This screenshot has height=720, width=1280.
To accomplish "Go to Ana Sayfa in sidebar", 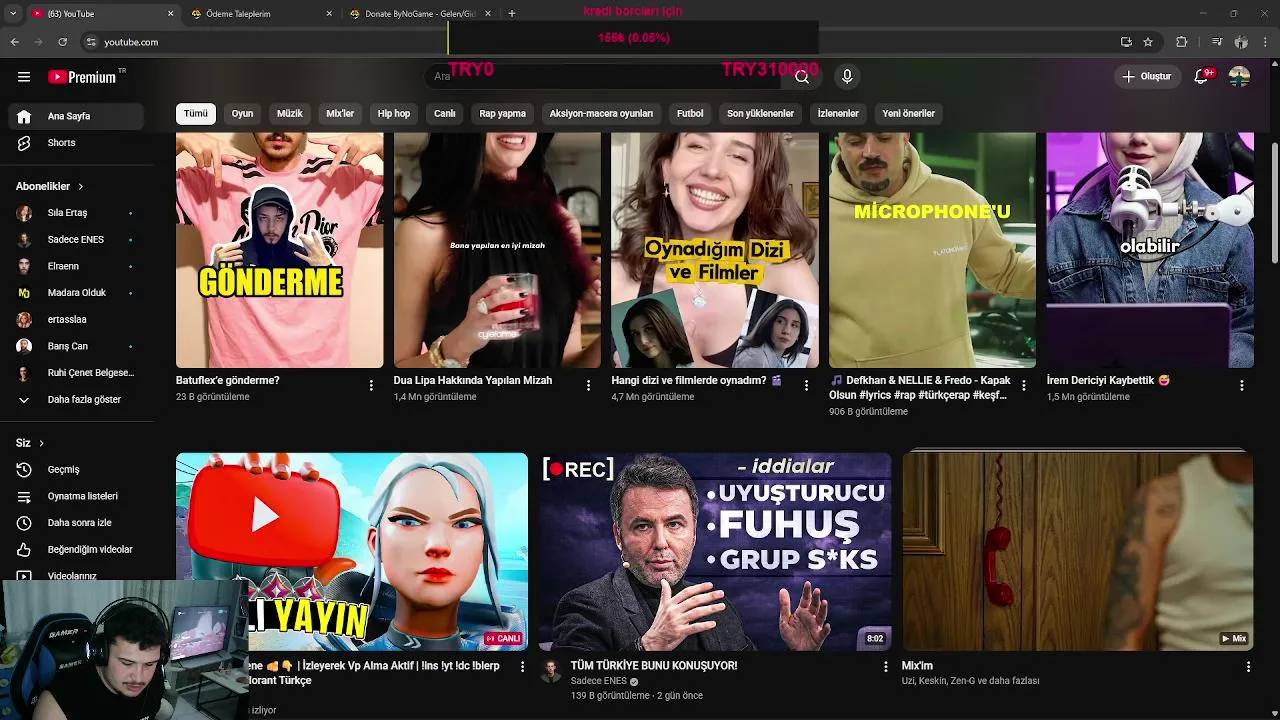I will coord(76,116).
